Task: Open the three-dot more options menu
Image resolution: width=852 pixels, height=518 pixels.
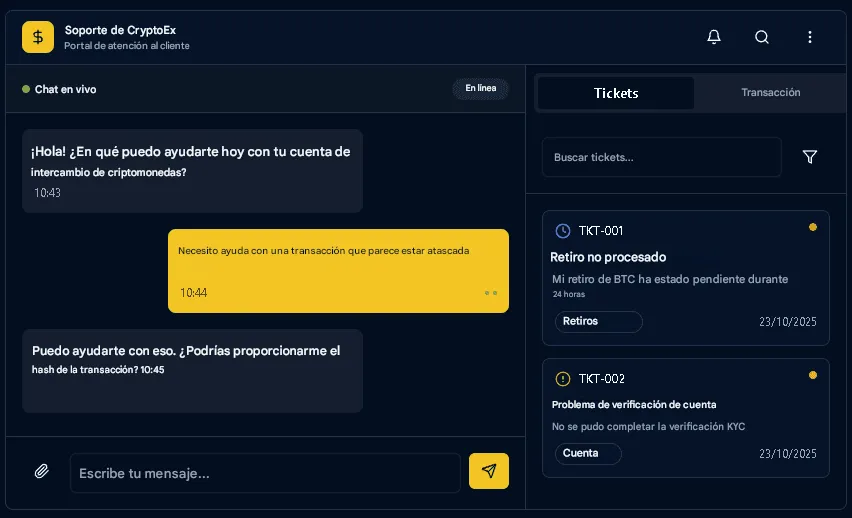Action: tap(810, 37)
